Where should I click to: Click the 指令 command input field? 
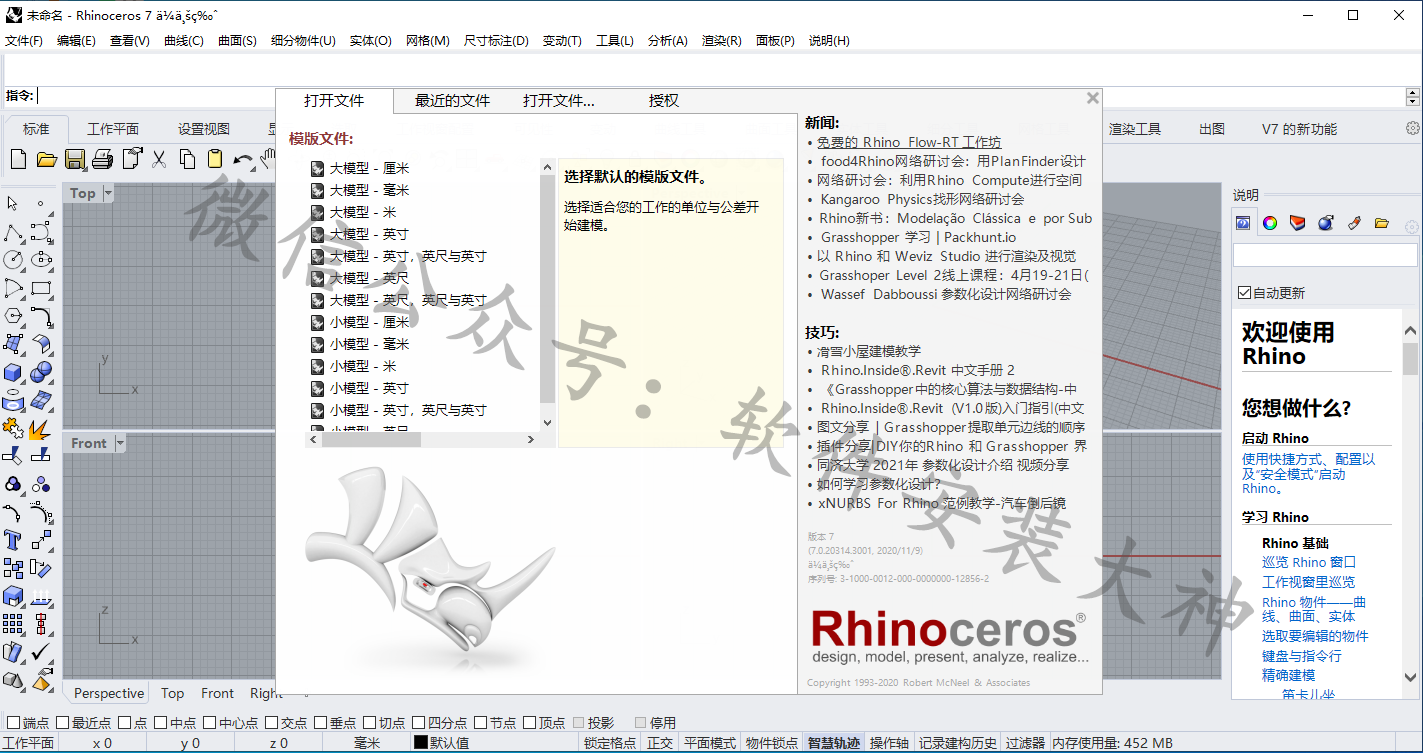click(x=720, y=96)
